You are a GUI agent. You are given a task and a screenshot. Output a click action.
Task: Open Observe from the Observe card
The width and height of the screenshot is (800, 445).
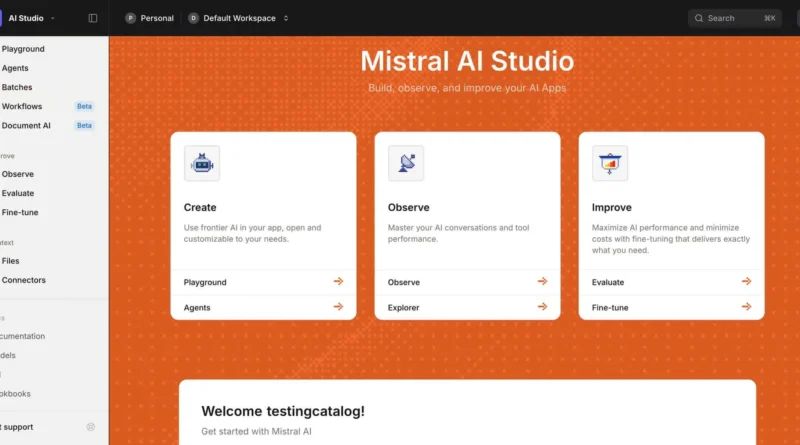467,282
